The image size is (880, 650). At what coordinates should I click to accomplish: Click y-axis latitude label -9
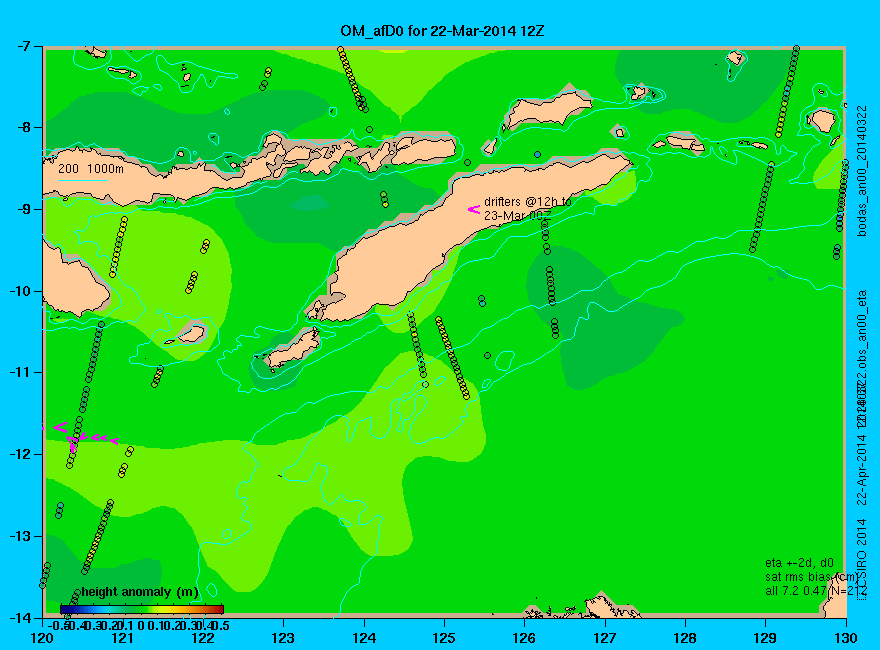click(23, 209)
